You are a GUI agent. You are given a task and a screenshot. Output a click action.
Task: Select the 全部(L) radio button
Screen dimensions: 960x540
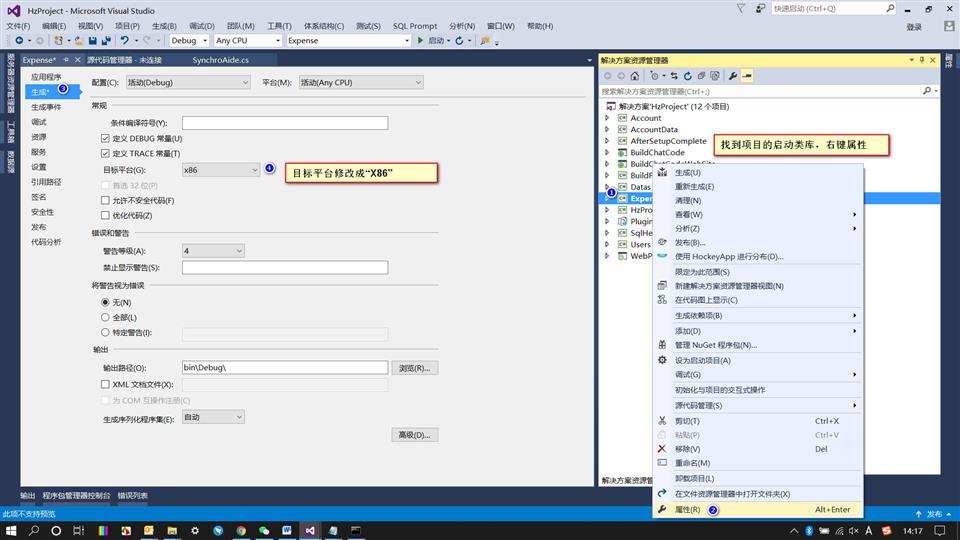[x=105, y=317]
